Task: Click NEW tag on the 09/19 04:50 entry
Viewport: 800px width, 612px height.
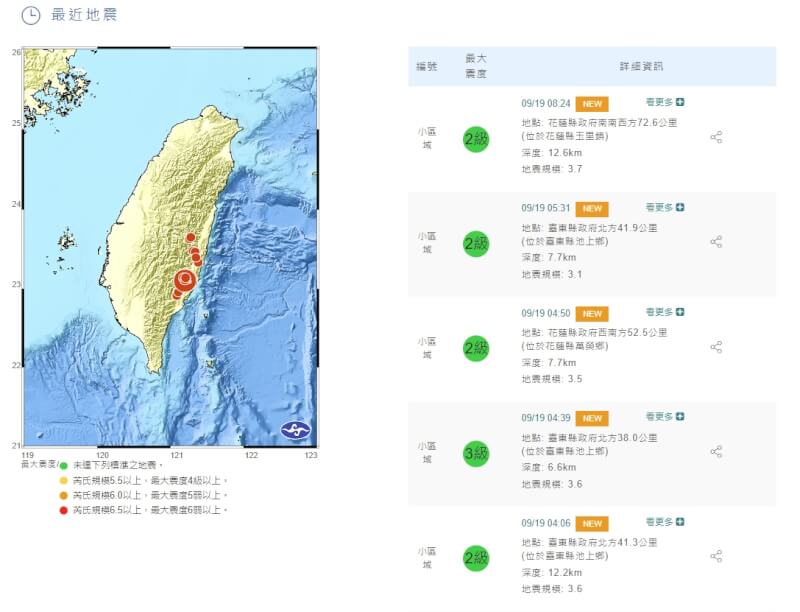Action: pos(592,314)
